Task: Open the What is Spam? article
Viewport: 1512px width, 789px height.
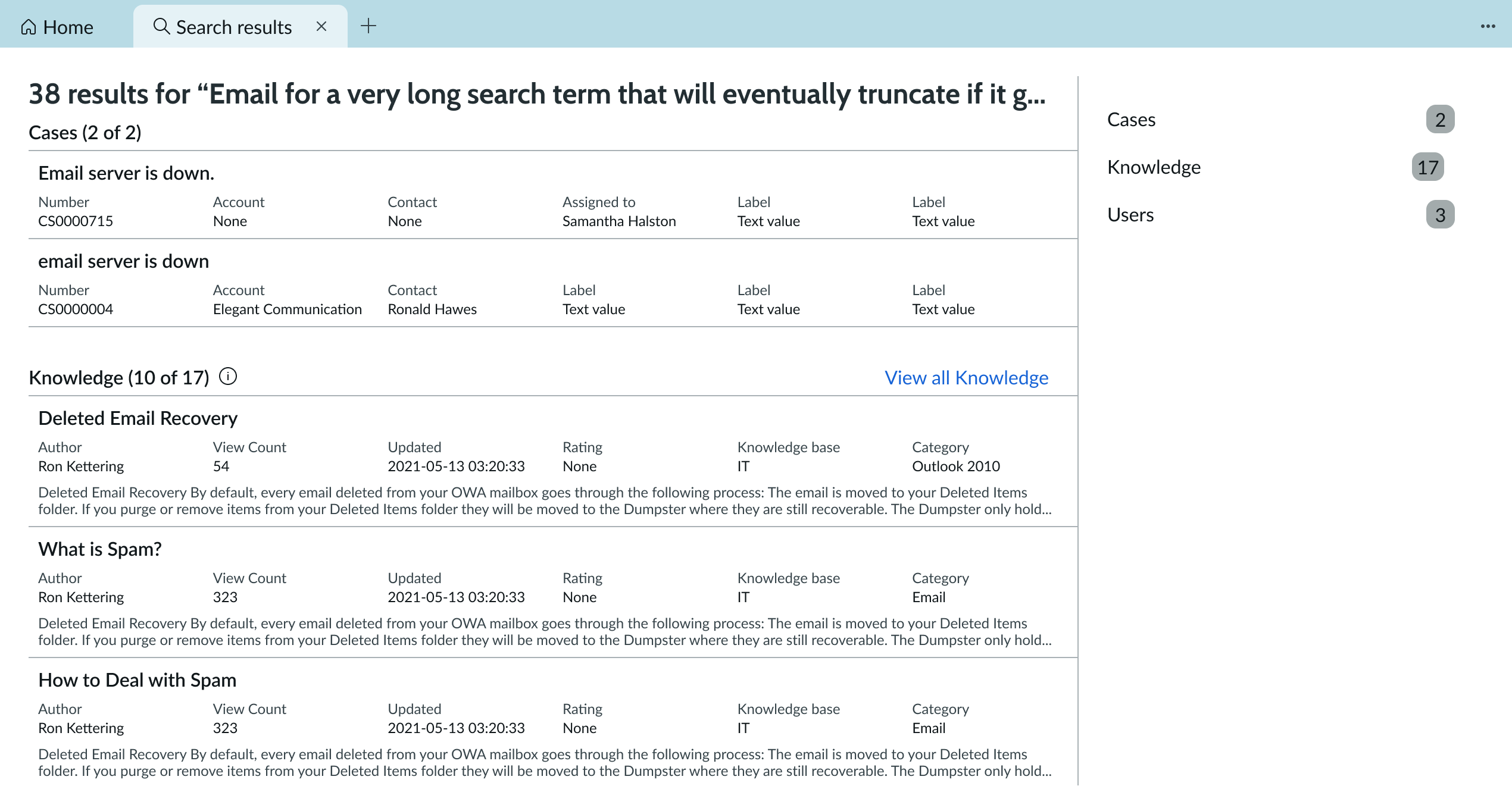Action: 100,549
